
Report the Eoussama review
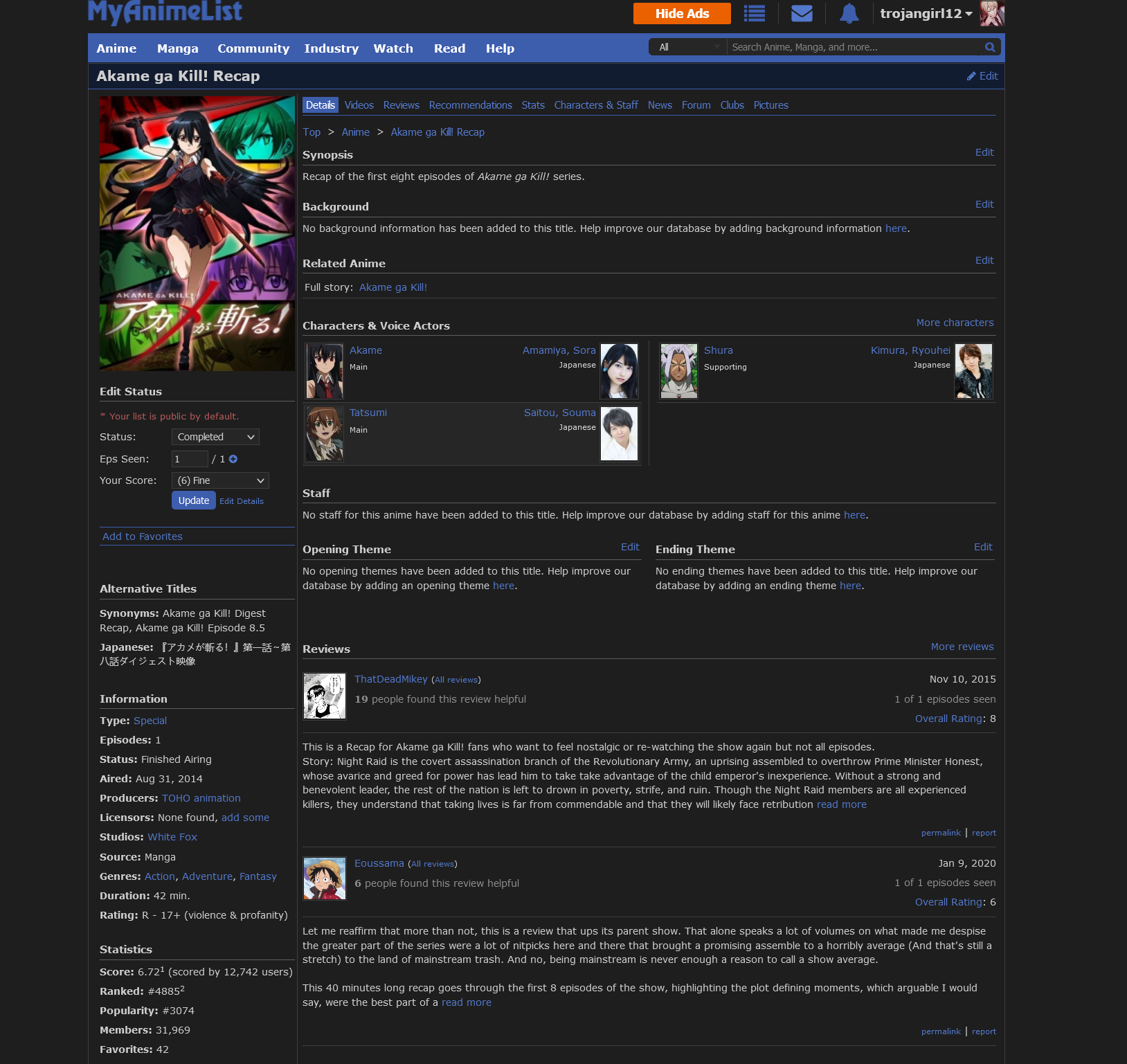[984, 1031]
